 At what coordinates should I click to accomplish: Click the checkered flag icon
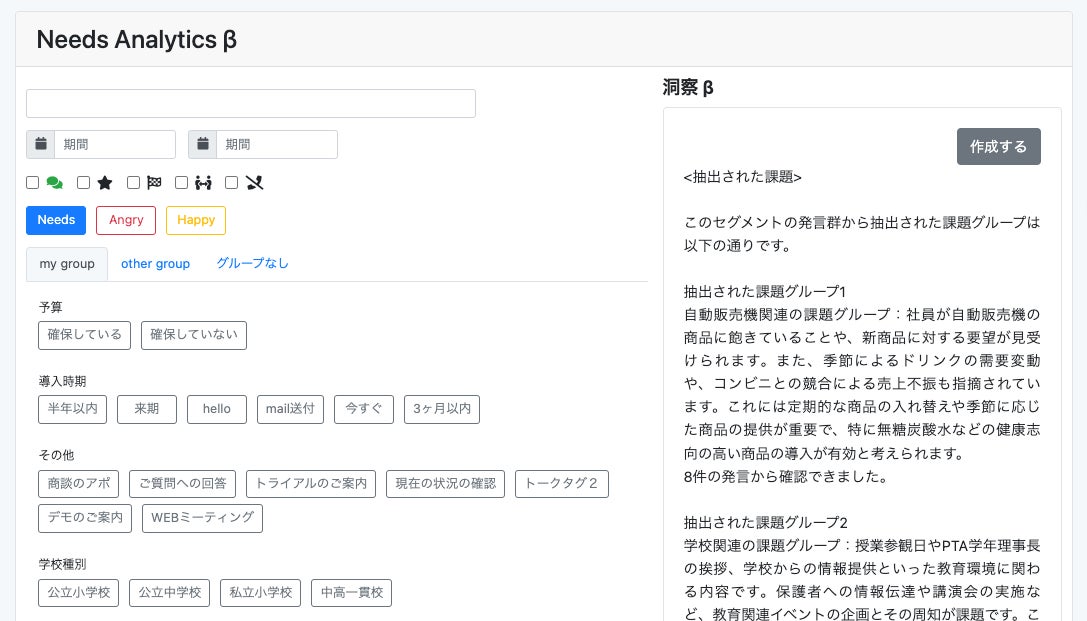coord(154,183)
